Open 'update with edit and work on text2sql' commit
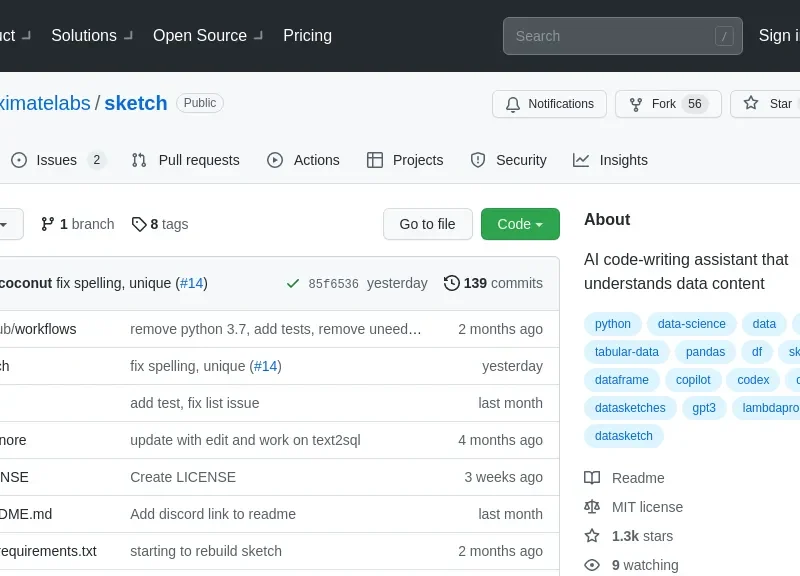This screenshot has width=800, height=576. [x=245, y=440]
